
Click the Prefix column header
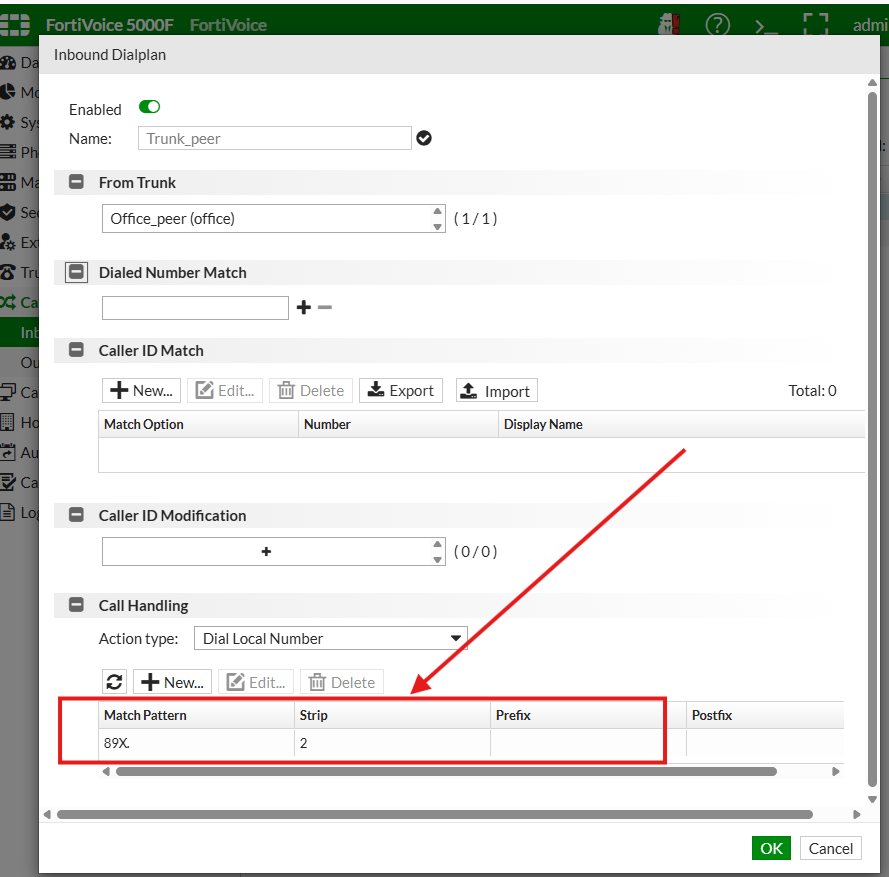pos(589,715)
